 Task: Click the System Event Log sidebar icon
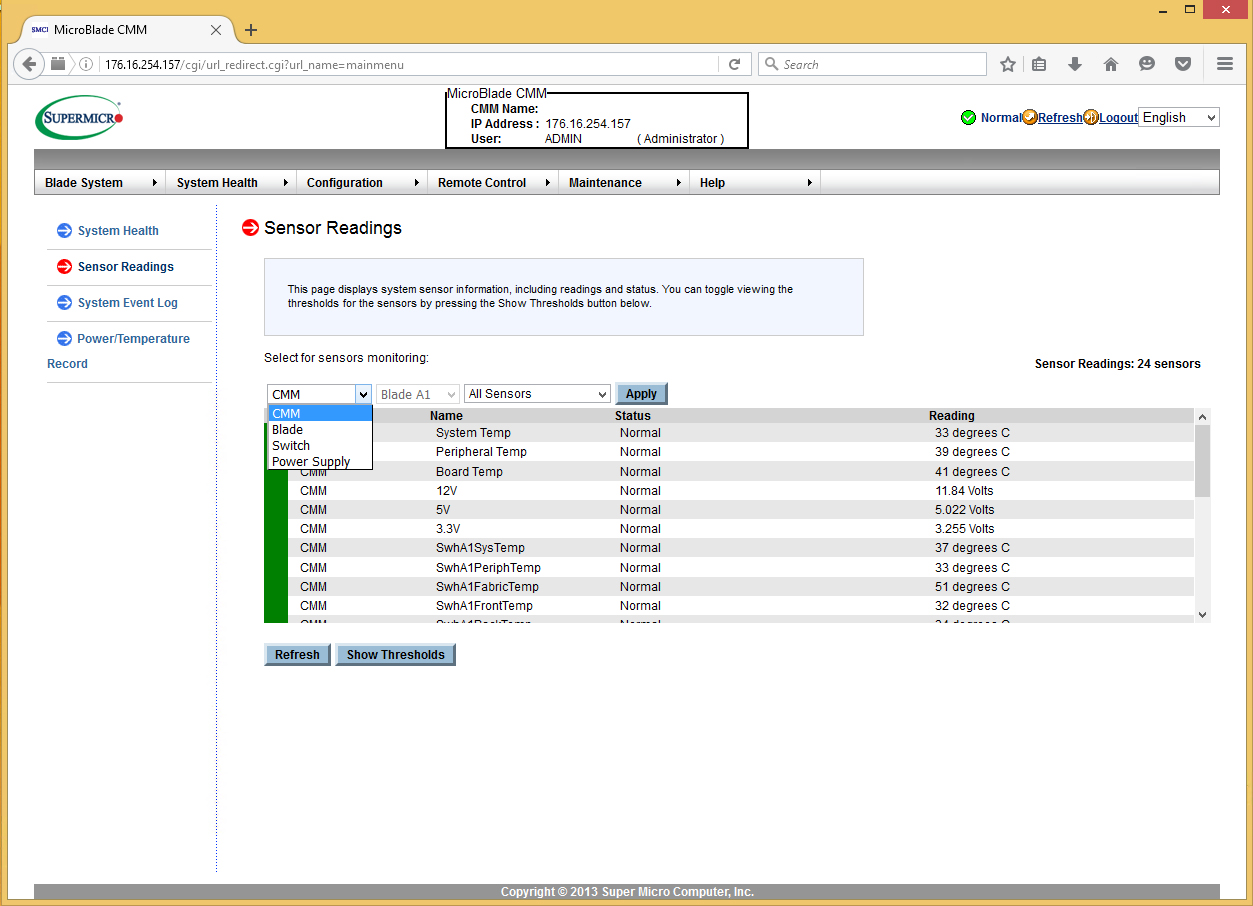click(x=64, y=303)
